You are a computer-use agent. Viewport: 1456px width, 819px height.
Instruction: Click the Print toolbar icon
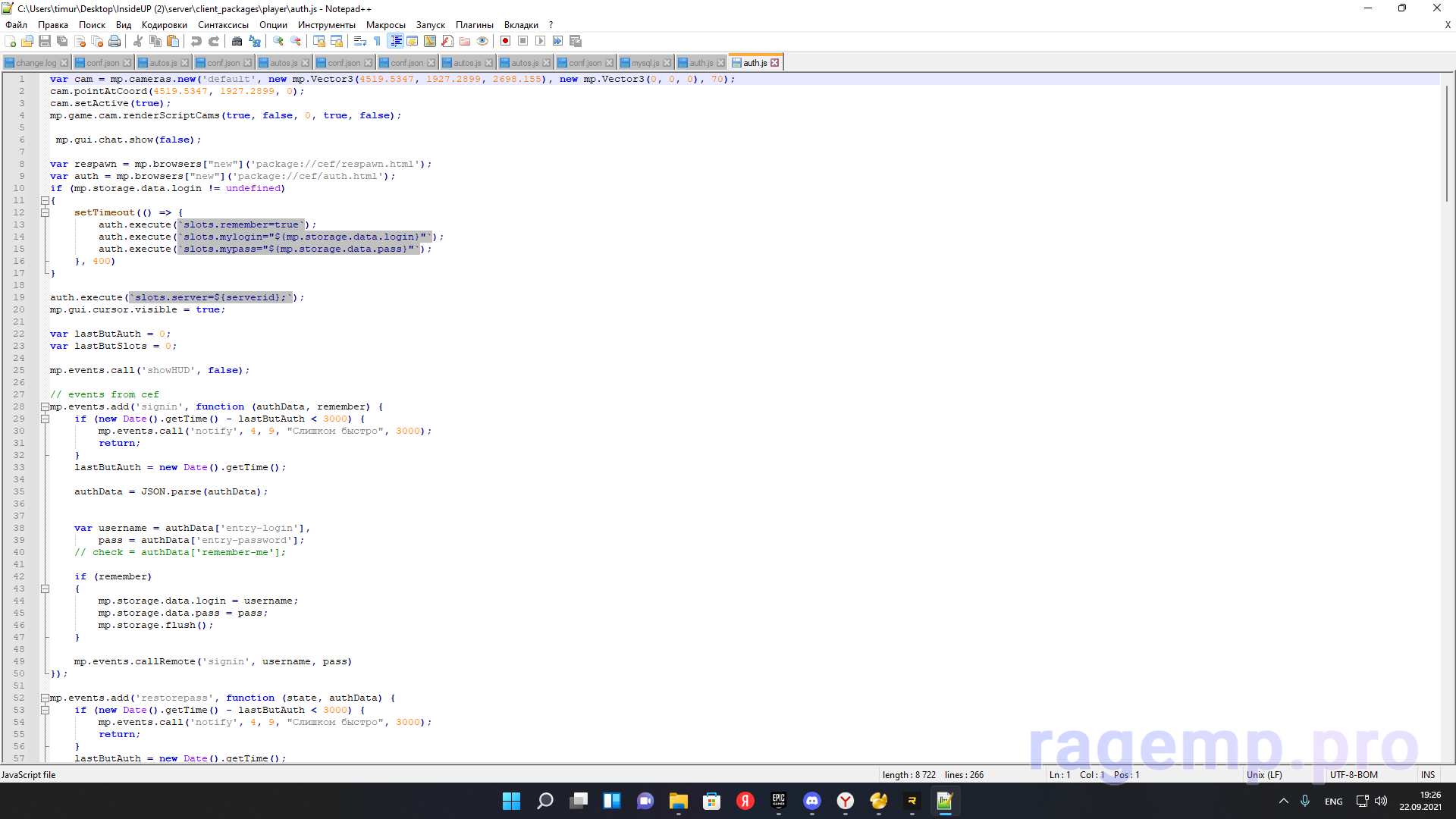115,41
